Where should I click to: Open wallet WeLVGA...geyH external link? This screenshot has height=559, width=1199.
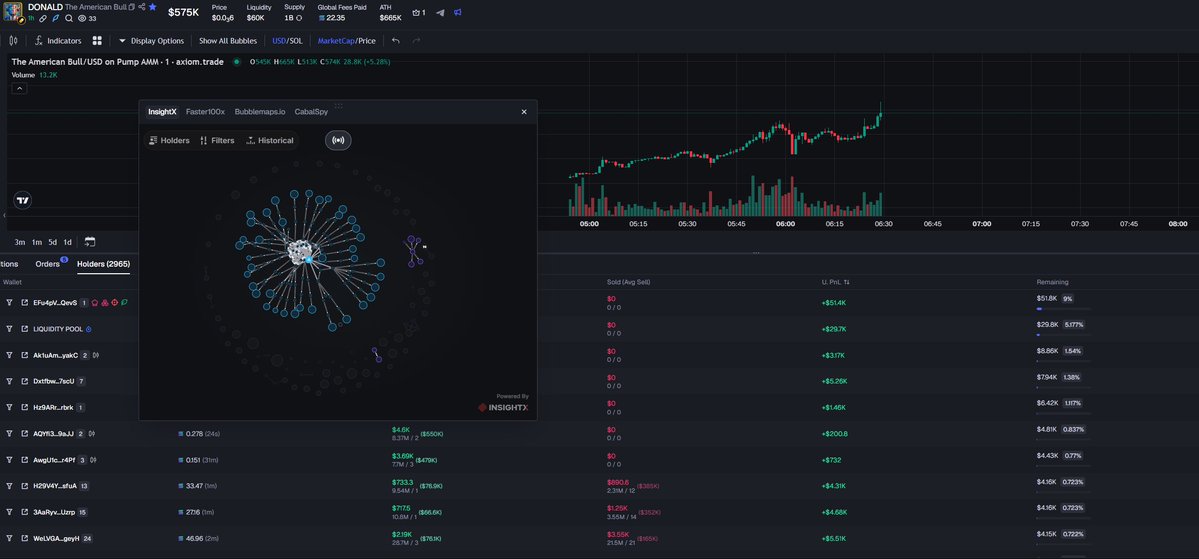pos(24,538)
